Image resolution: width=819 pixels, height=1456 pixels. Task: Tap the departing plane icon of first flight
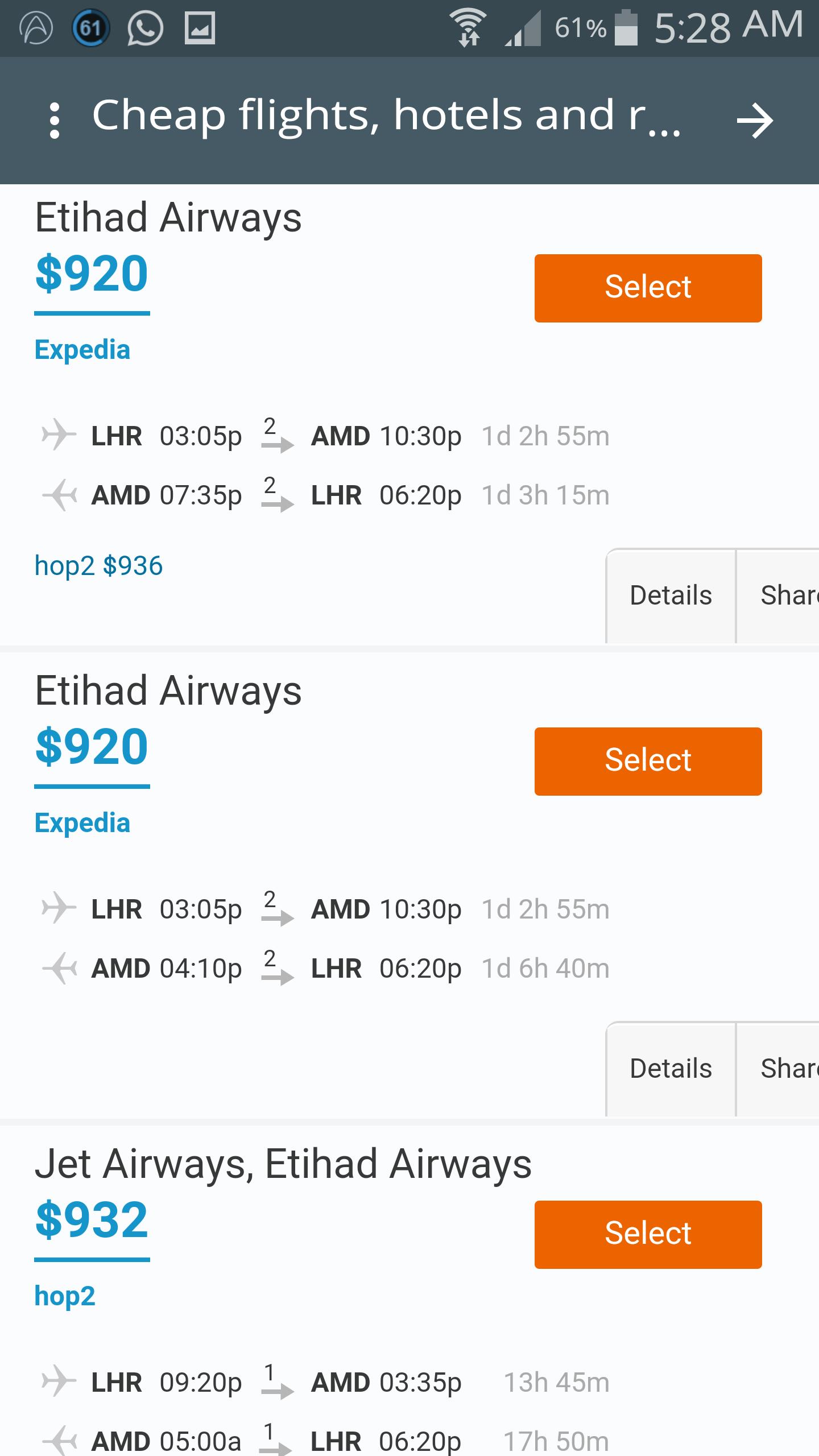(59, 435)
